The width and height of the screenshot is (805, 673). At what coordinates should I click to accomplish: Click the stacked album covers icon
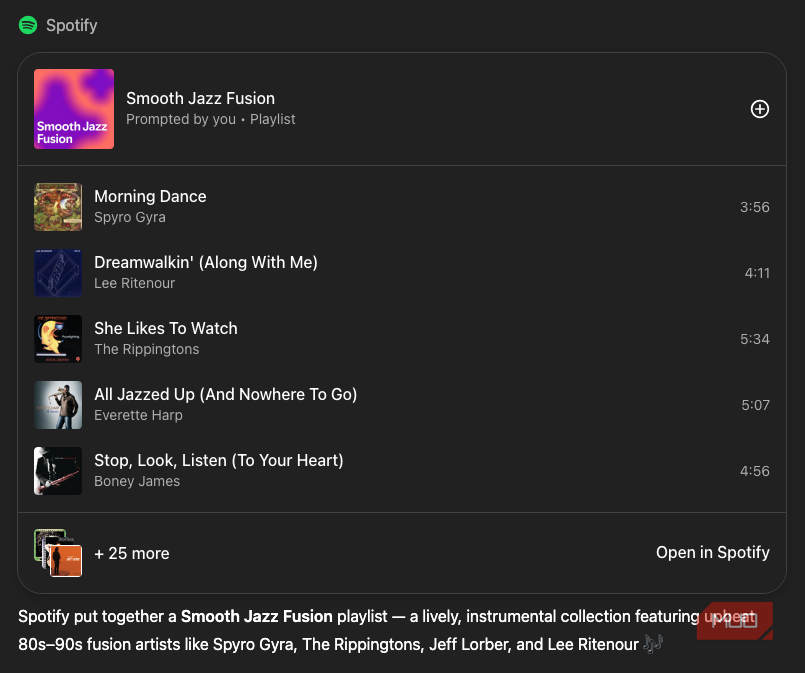(x=58, y=553)
